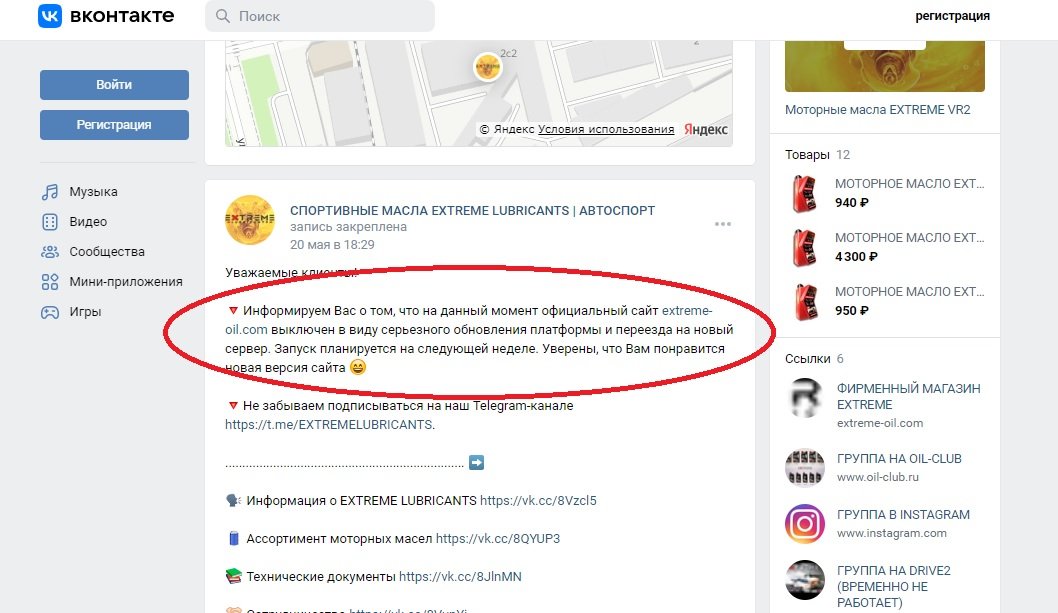The height and width of the screenshot is (613, 1058).
Task: Open the Telegram channel link
Action: click(330, 425)
